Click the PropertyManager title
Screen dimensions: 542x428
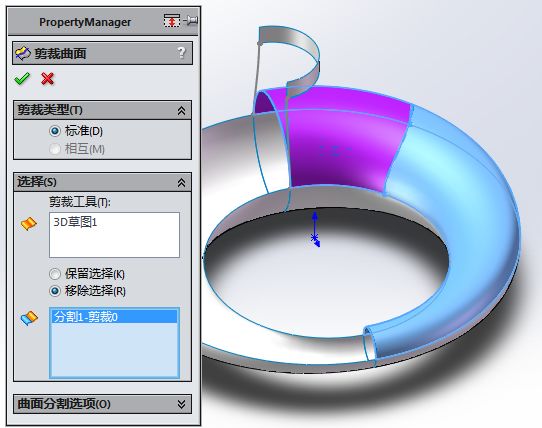point(85,22)
